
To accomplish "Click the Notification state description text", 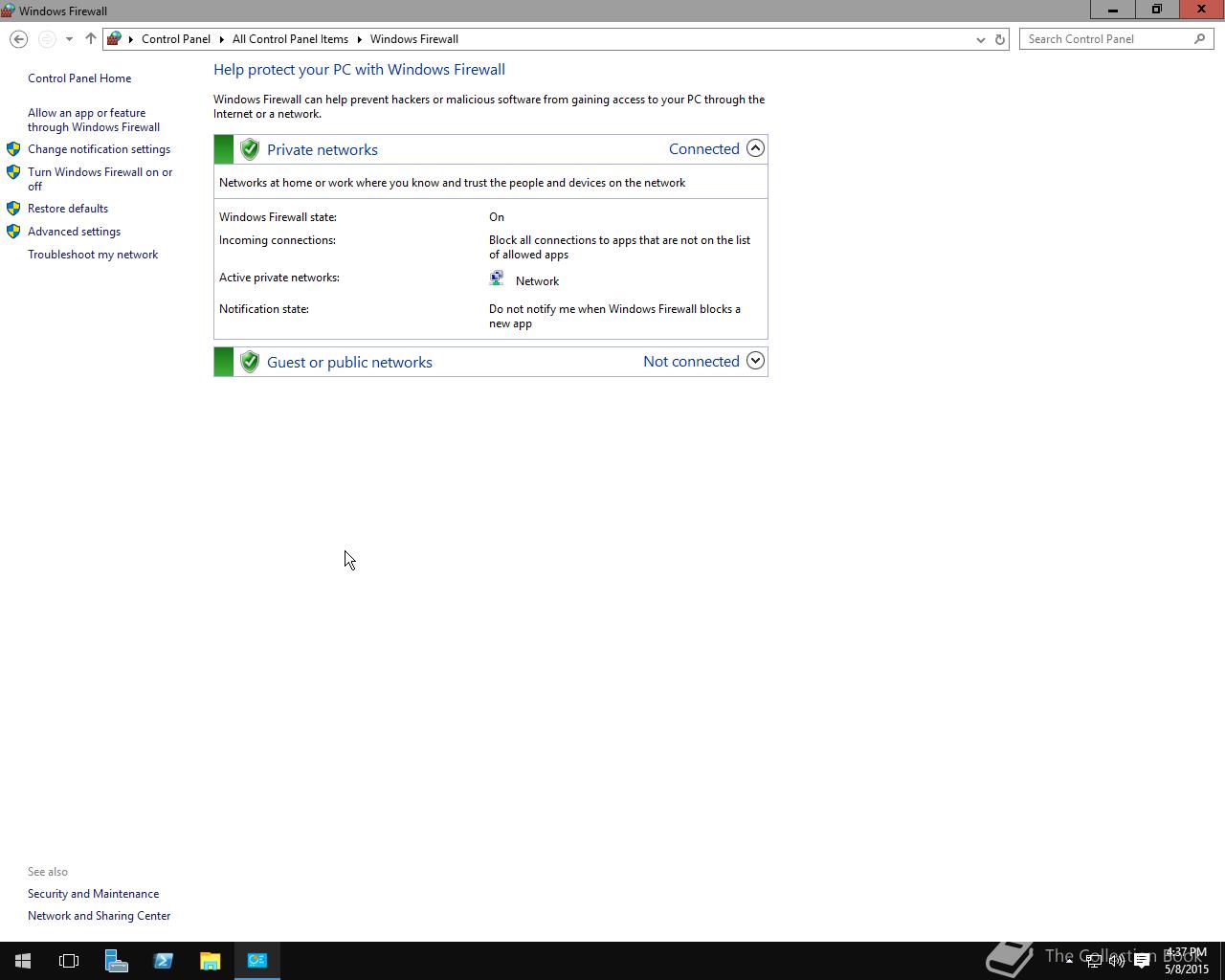I will (614, 316).
